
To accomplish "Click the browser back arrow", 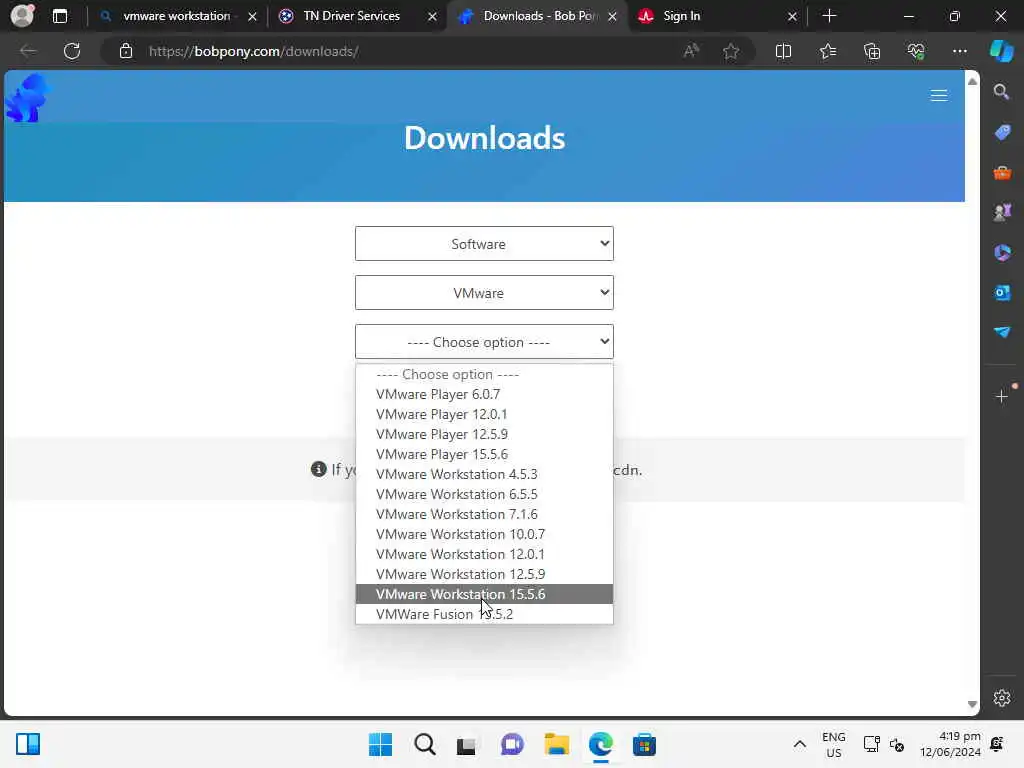I will coord(28,51).
